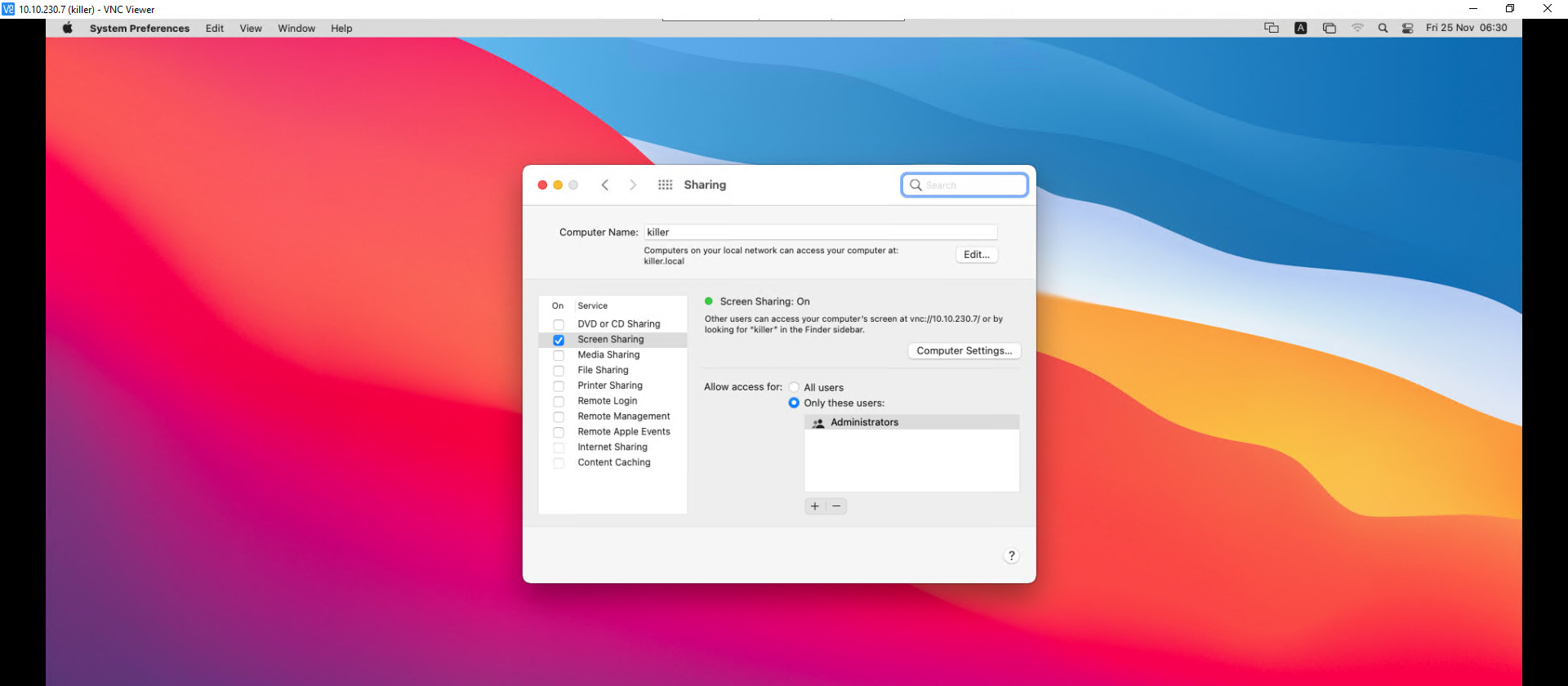
Task: Select Only these users radio button
Action: [794, 403]
